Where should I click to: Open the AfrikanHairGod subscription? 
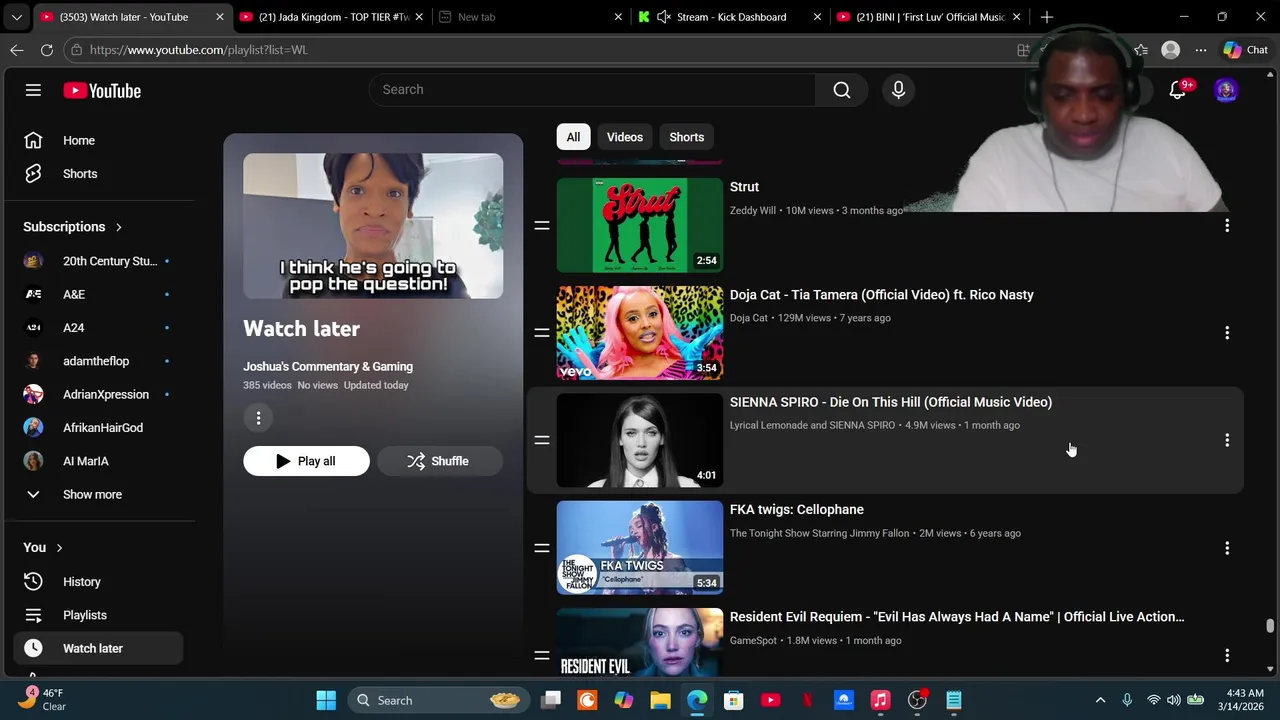tap(98, 428)
